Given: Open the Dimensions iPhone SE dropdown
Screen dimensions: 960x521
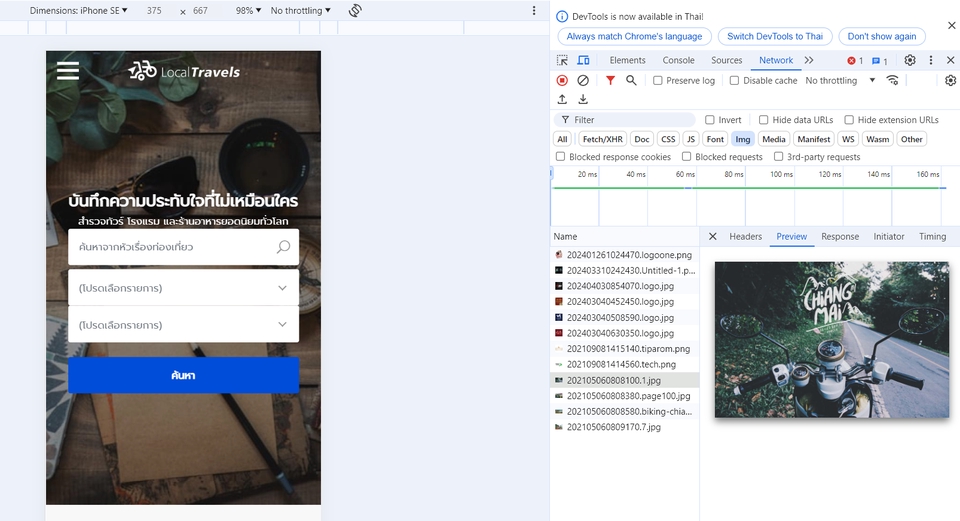Looking at the screenshot, I should [x=78, y=10].
